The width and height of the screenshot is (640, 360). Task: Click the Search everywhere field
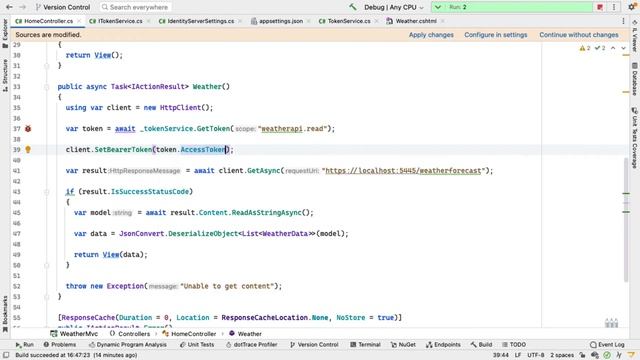coord(135,7)
